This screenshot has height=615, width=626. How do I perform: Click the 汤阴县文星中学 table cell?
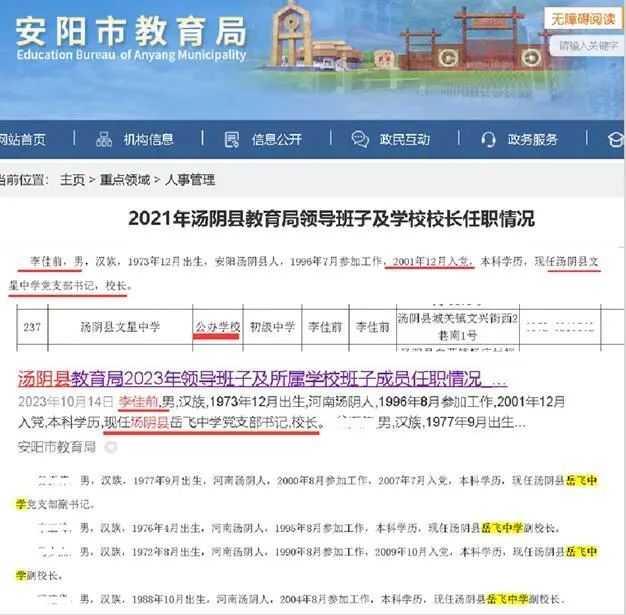(x=120, y=327)
